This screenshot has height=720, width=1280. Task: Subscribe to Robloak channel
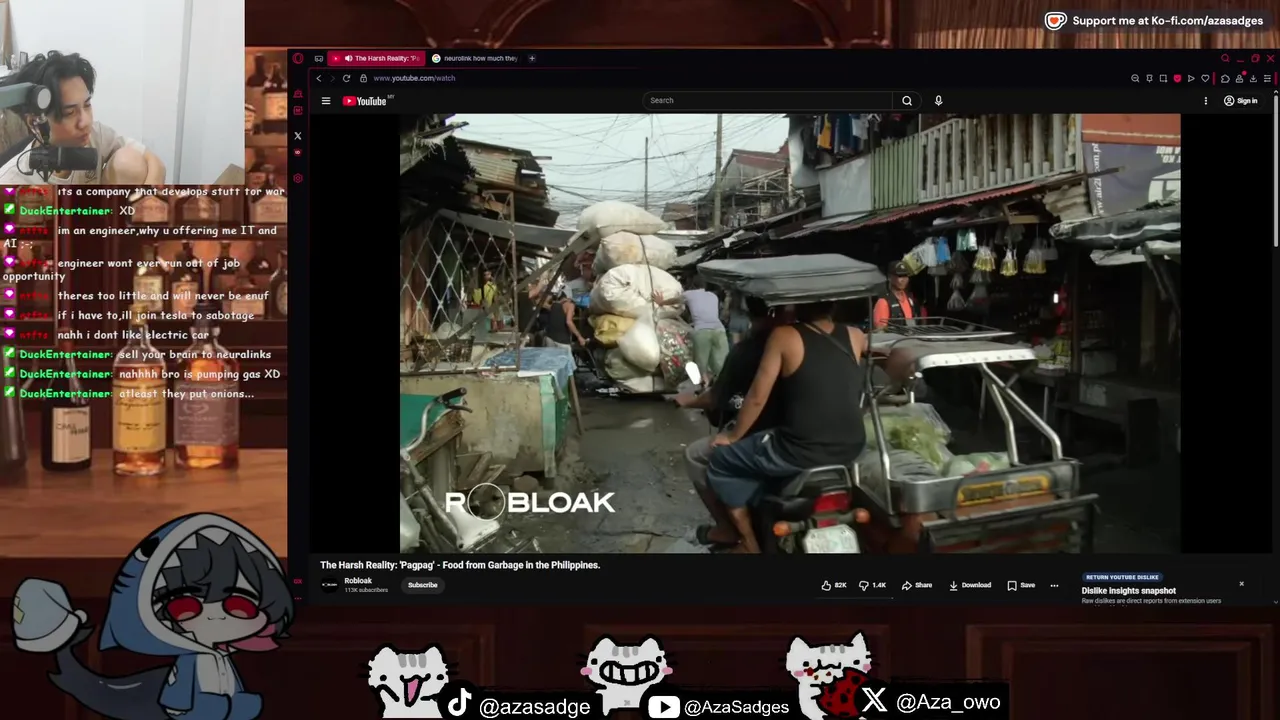coord(422,585)
